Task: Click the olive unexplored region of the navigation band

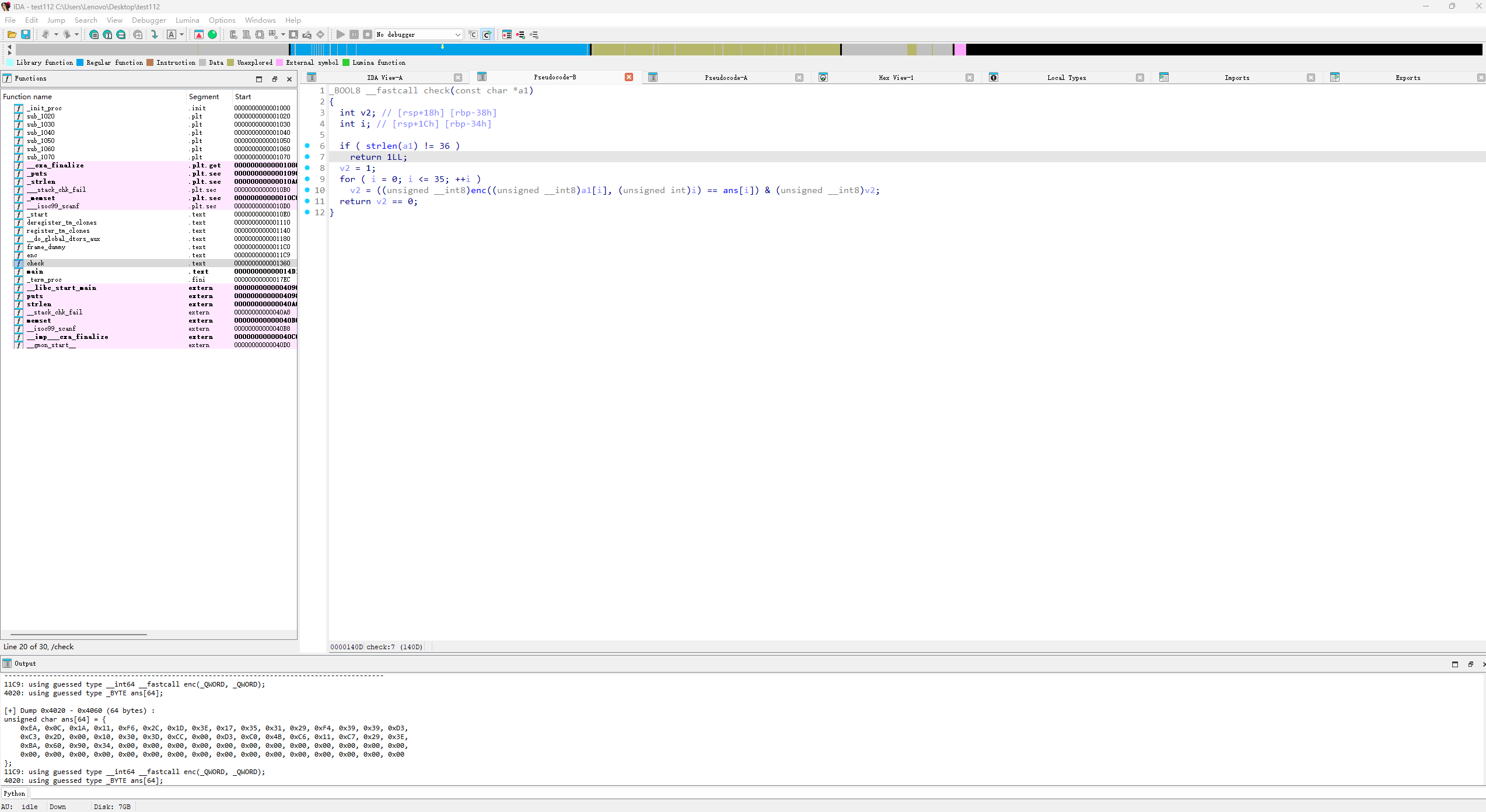Action: [715, 50]
